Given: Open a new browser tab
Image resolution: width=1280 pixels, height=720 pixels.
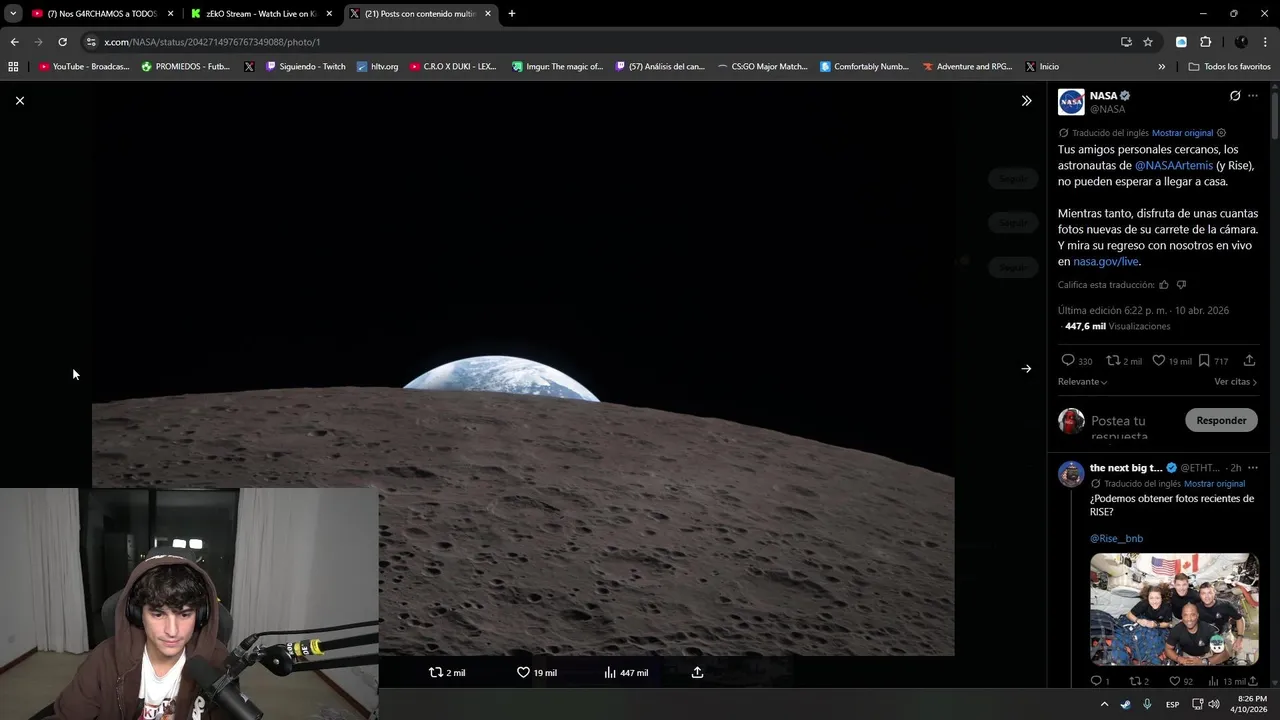Looking at the screenshot, I should click(x=512, y=14).
